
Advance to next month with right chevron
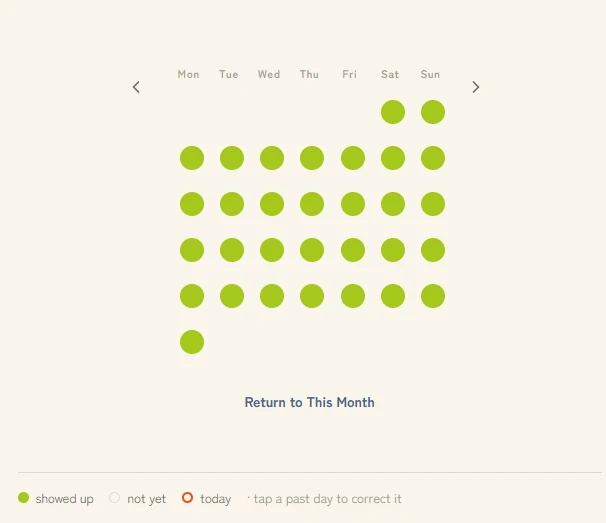point(476,87)
